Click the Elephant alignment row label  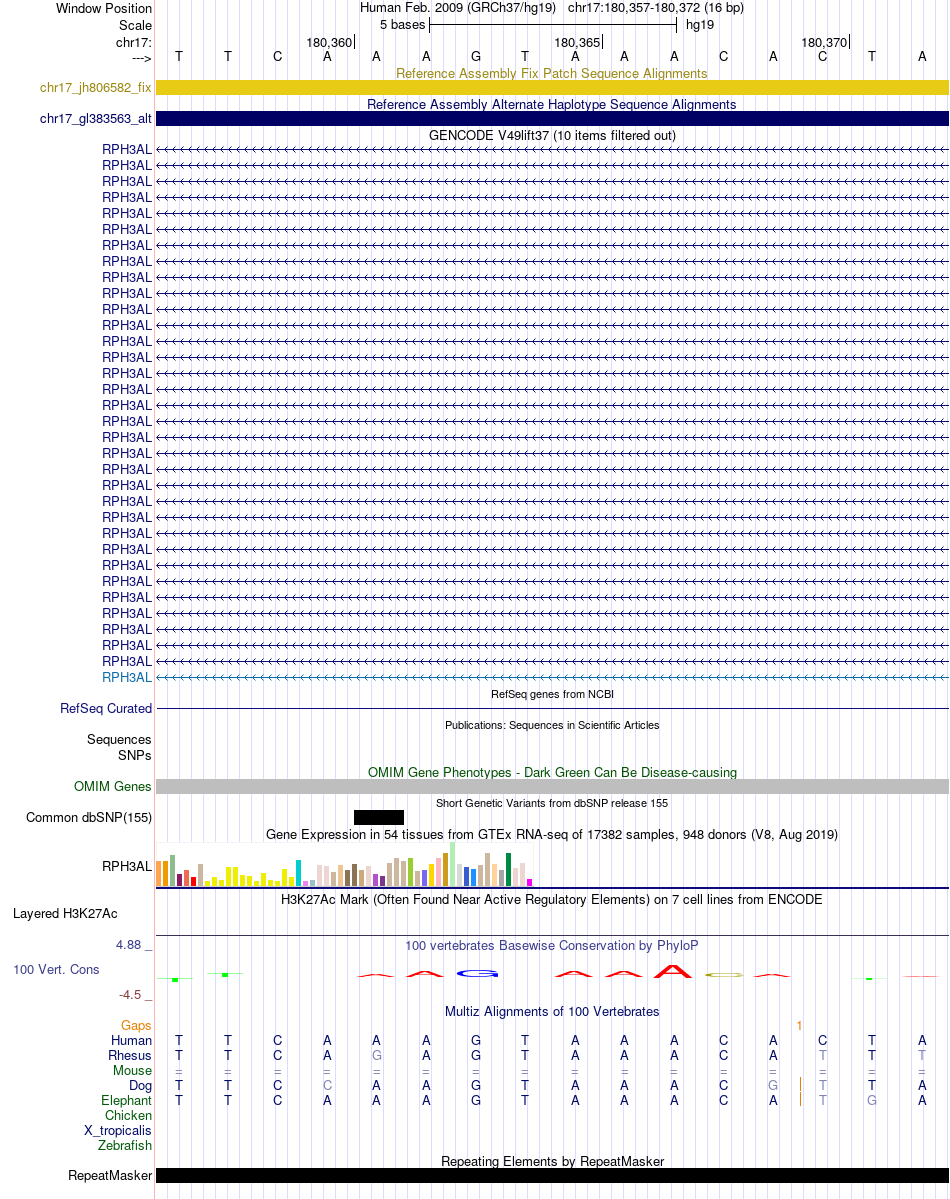(126, 1100)
